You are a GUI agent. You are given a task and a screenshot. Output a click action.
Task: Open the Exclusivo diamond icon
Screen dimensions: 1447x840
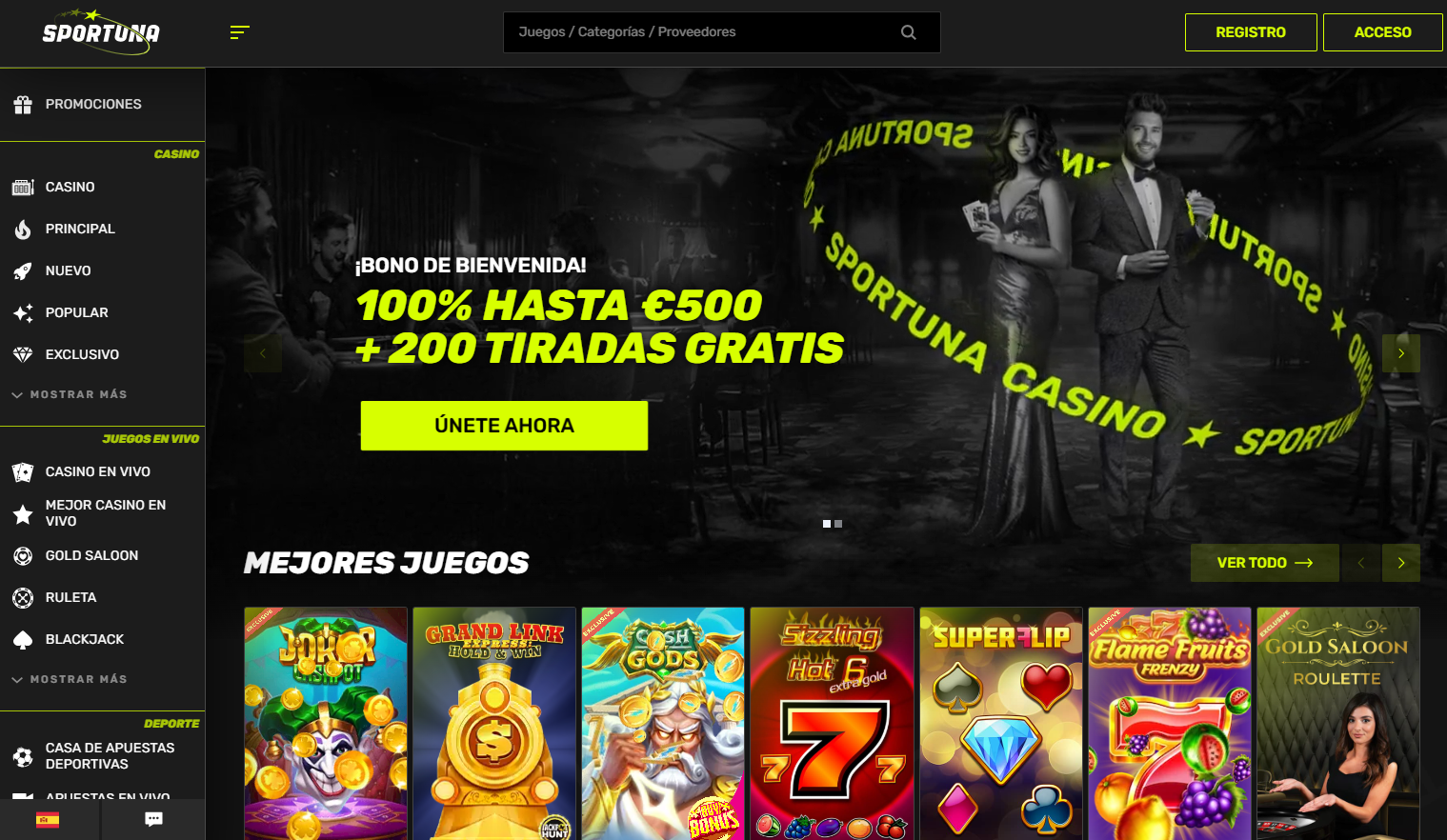(23, 355)
